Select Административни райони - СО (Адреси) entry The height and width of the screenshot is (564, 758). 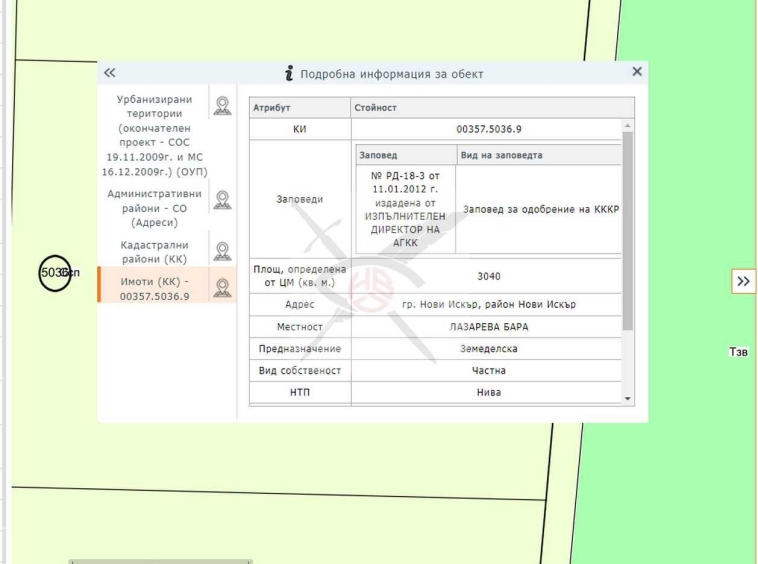tap(153, 208)
